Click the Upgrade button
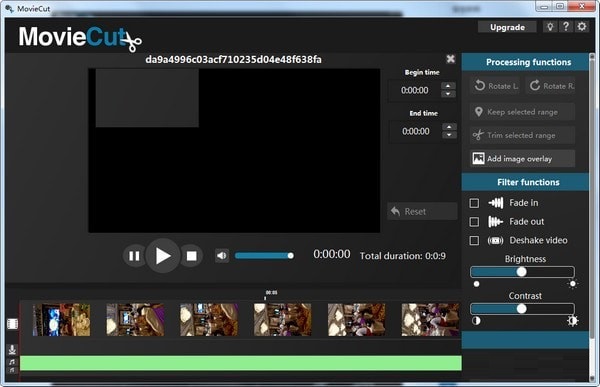 (507, 27)
